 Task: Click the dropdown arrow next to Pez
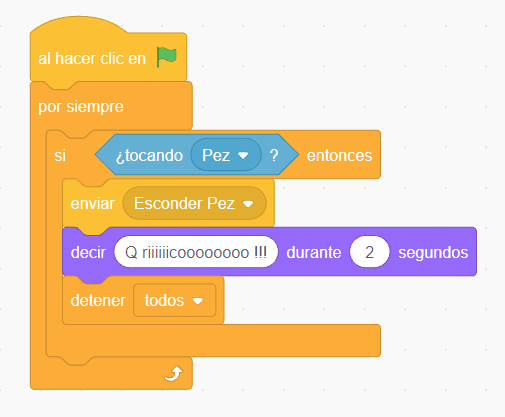pos(243,155)
